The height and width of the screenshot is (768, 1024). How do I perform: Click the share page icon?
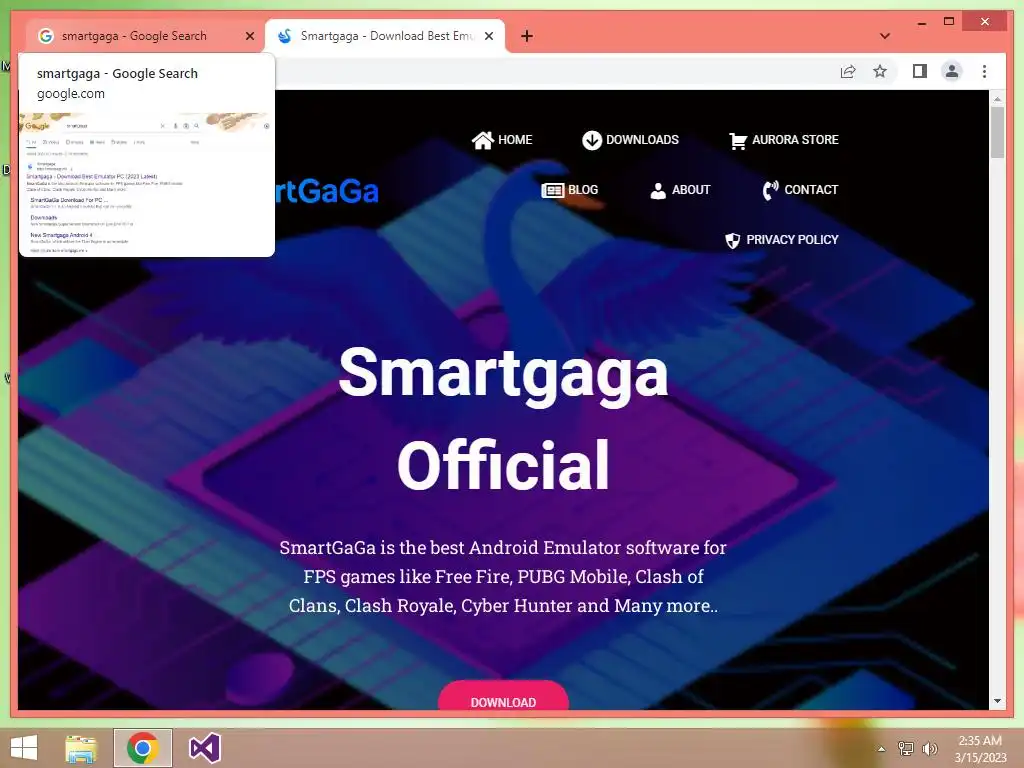click(x=848, y=71)
